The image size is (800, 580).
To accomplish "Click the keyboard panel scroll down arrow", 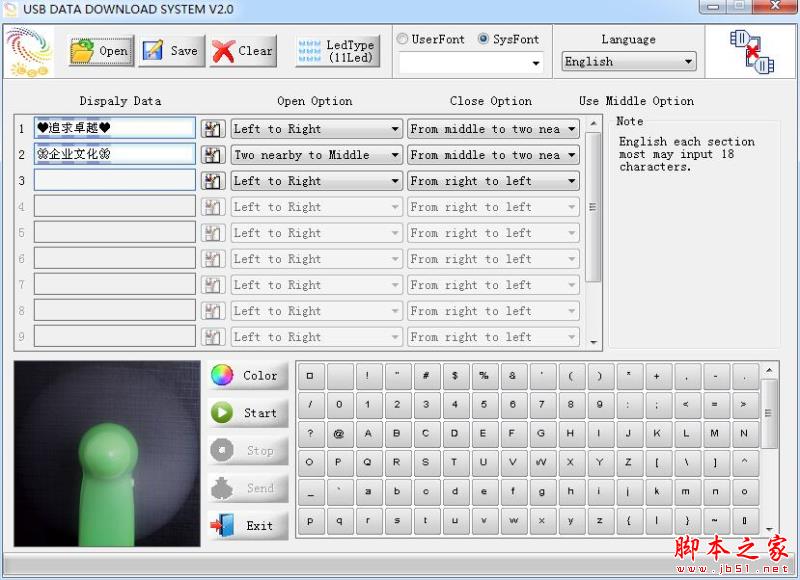I will point(769,529).
